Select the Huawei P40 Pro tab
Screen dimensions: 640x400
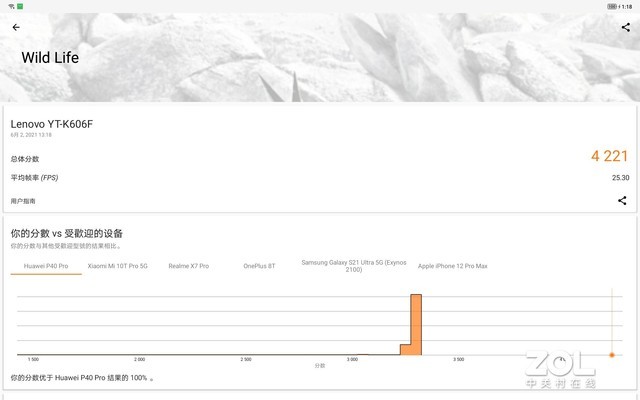click(x=46, y=266)
